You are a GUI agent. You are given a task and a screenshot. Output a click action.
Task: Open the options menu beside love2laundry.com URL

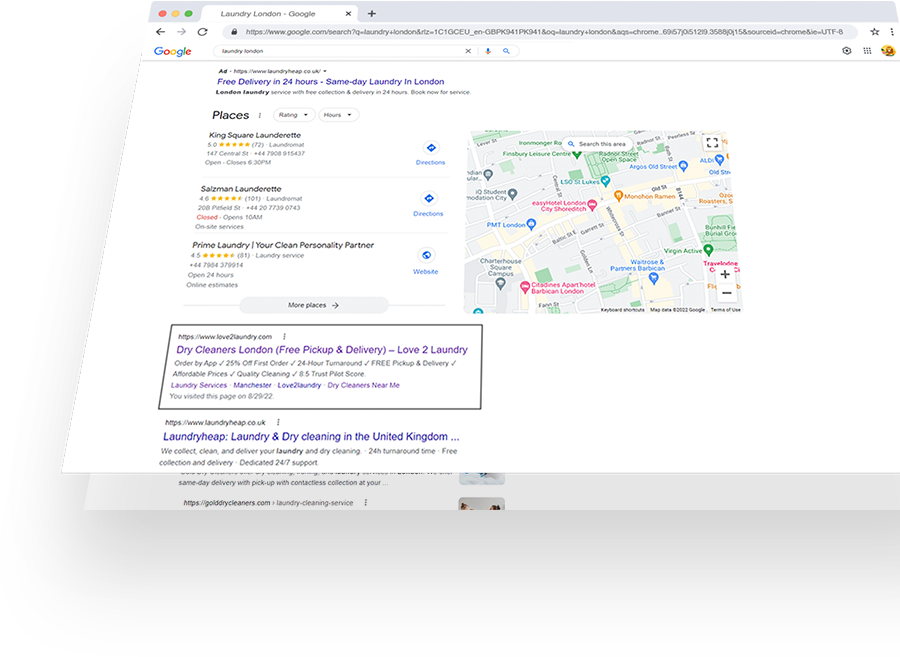[284, 337]
